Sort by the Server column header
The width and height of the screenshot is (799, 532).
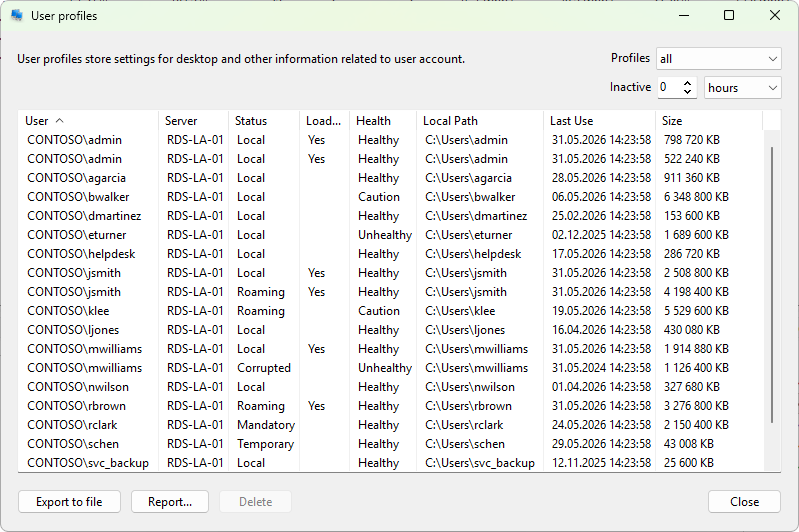194,121
